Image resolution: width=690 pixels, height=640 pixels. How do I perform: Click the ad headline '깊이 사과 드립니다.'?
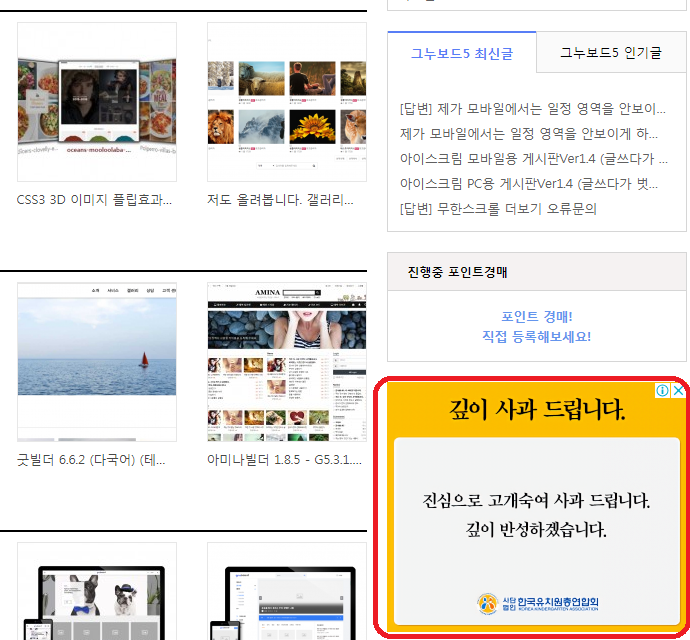pos(536,410)
